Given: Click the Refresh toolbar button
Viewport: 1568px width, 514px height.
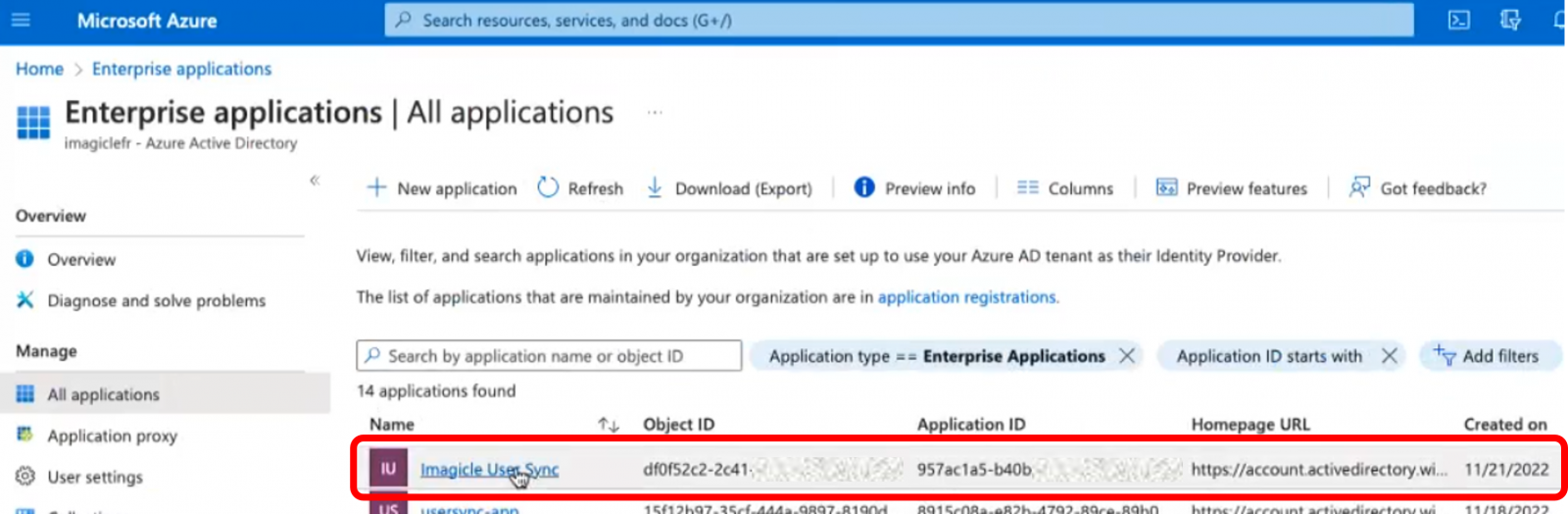Looking at the screenshot, I should (x=580, y=188).
